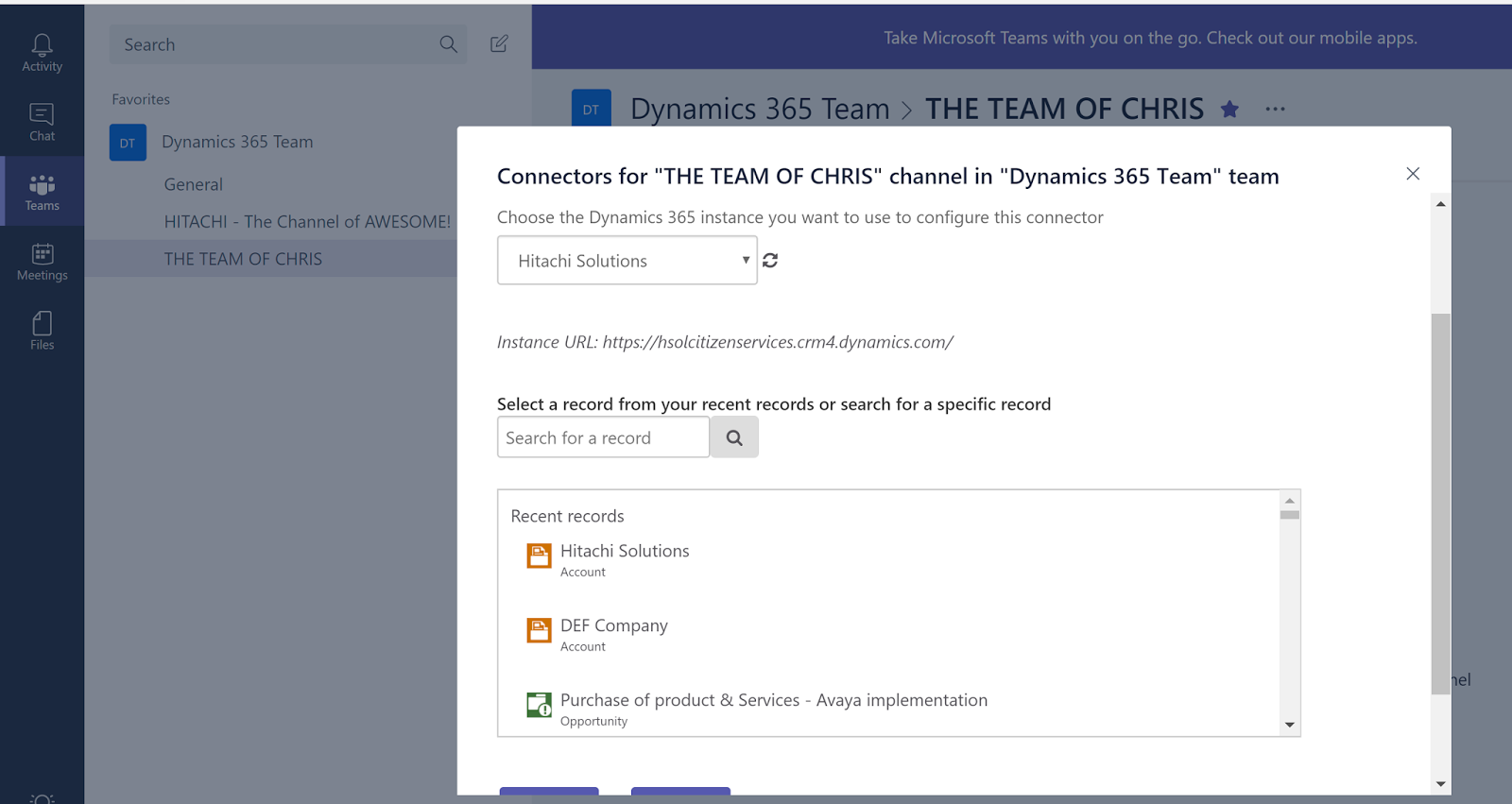Image resolution: width=1512 pixels, height=804 pixels.
Task: Open the channel more options ellipsis
Action: [x=1275, y=109]
